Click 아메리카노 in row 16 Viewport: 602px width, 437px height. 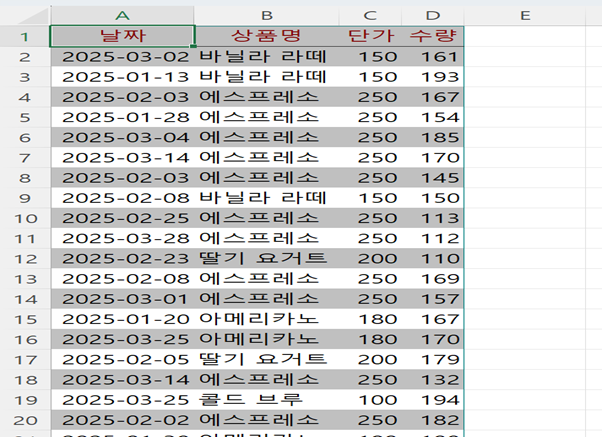(x=267, y=339)
